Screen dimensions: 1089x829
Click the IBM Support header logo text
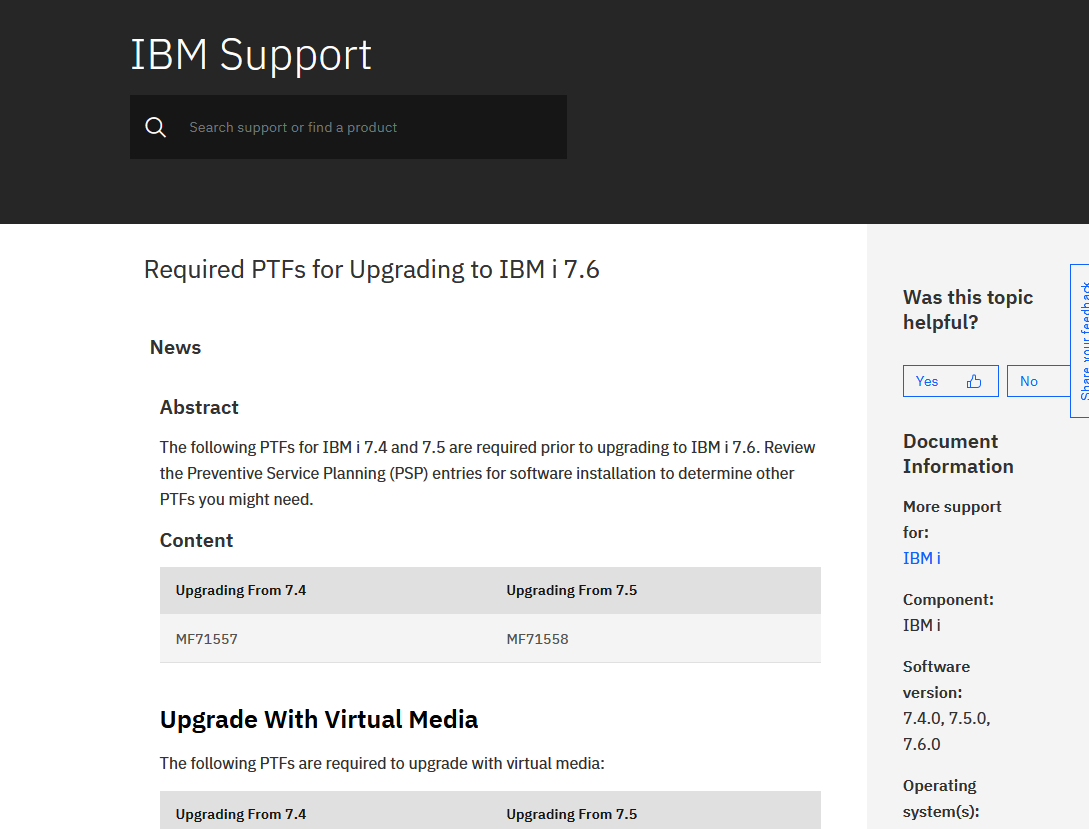click(x=250, y=55)
